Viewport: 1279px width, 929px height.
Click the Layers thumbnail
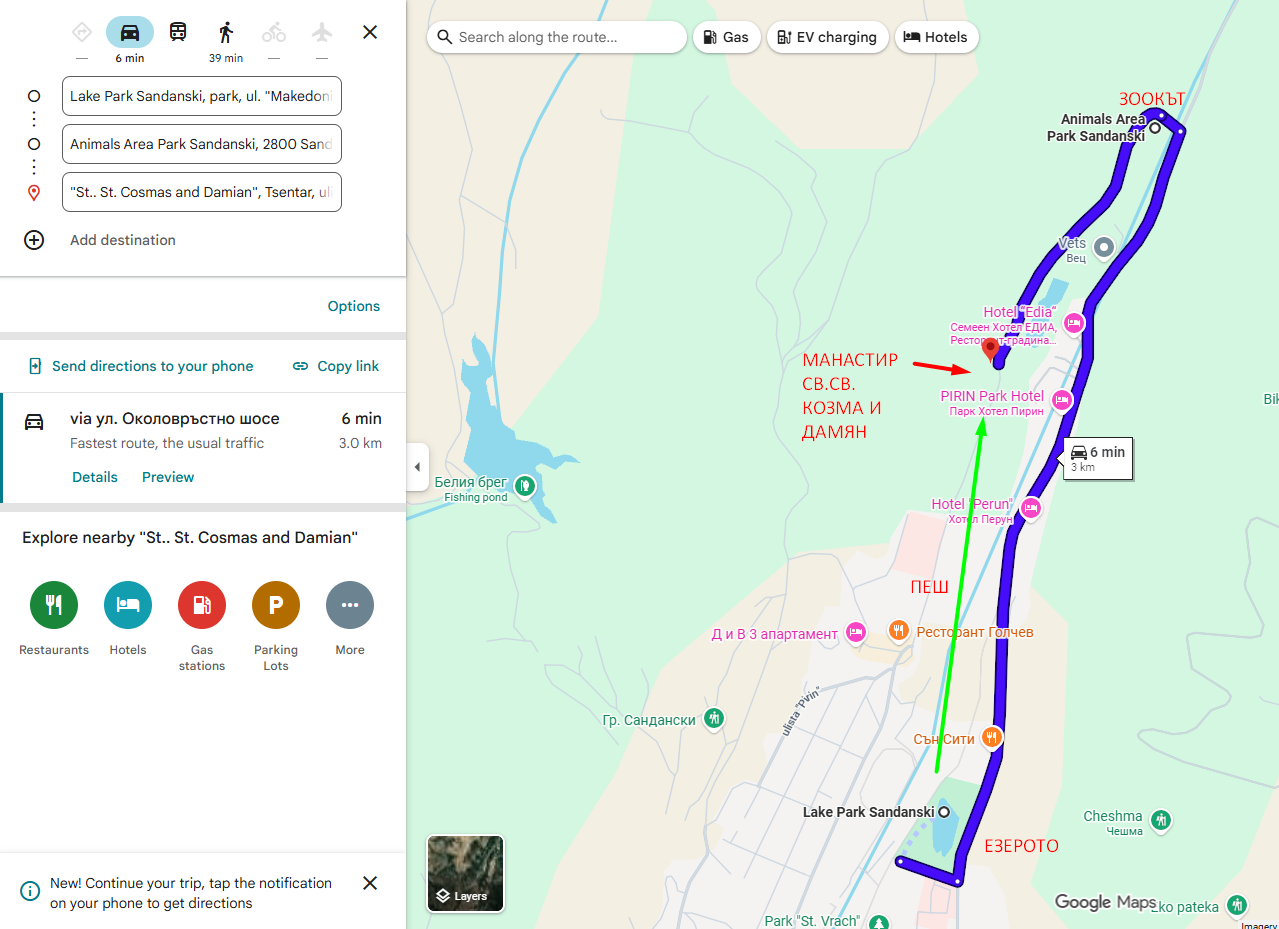point(465,873)
